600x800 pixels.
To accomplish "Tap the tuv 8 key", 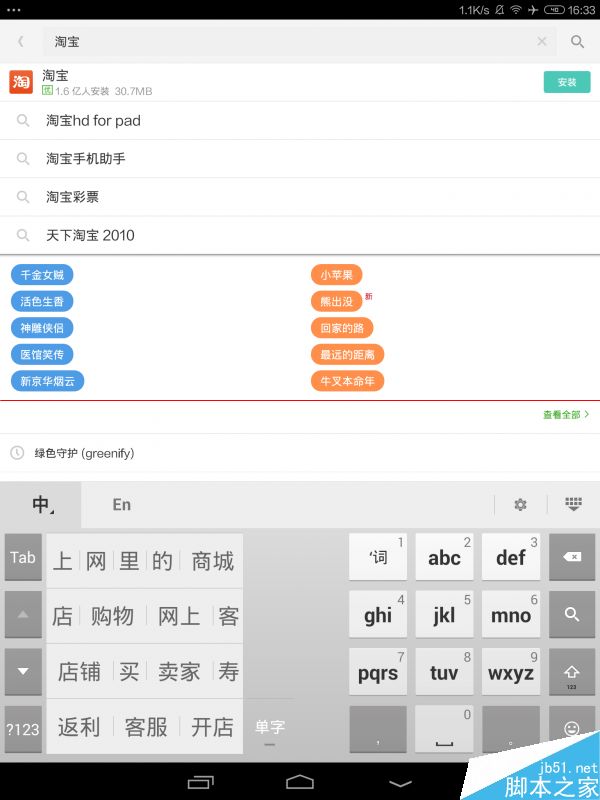I will (444, 672).
